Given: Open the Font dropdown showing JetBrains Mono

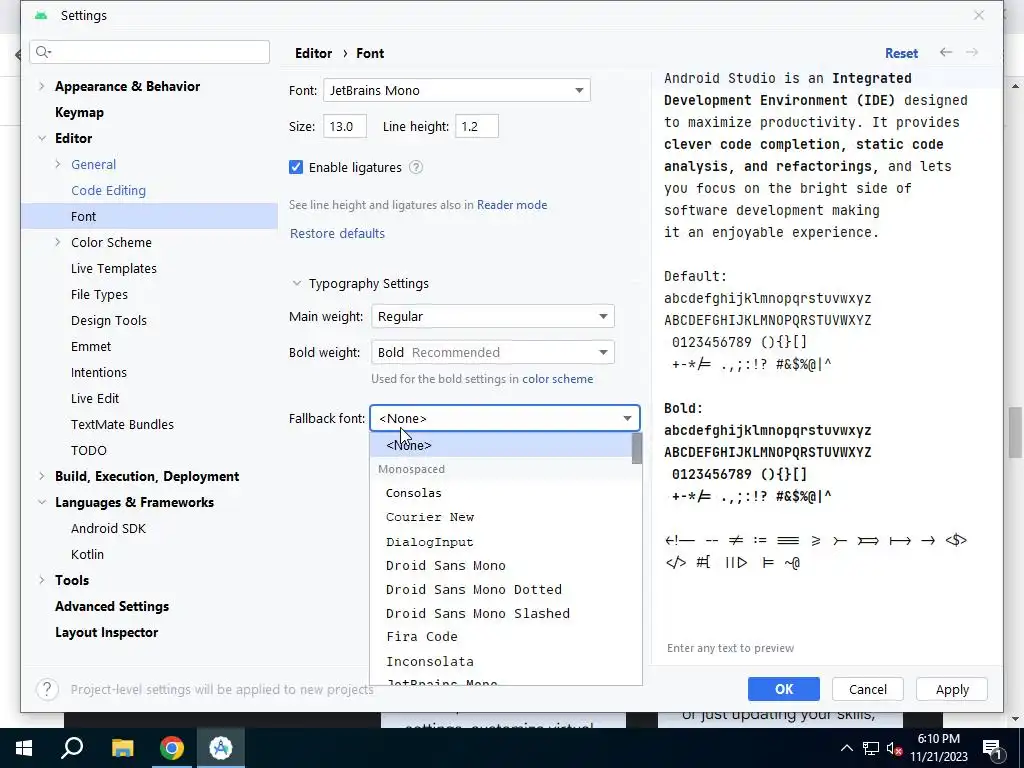Looking at the screenshot, I should pos(456,90).
